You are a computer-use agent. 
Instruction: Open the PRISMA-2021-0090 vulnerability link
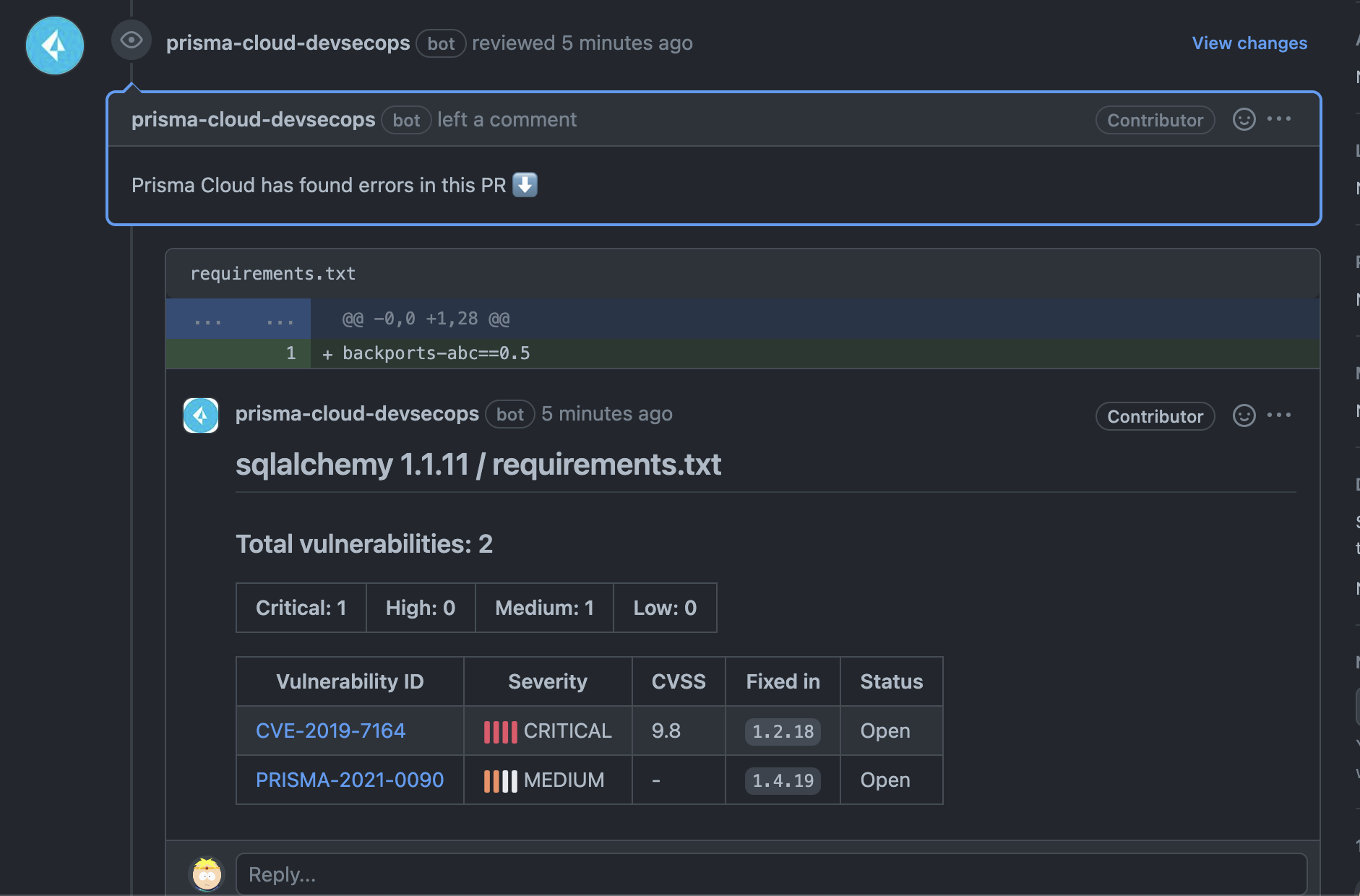(350, 780)
